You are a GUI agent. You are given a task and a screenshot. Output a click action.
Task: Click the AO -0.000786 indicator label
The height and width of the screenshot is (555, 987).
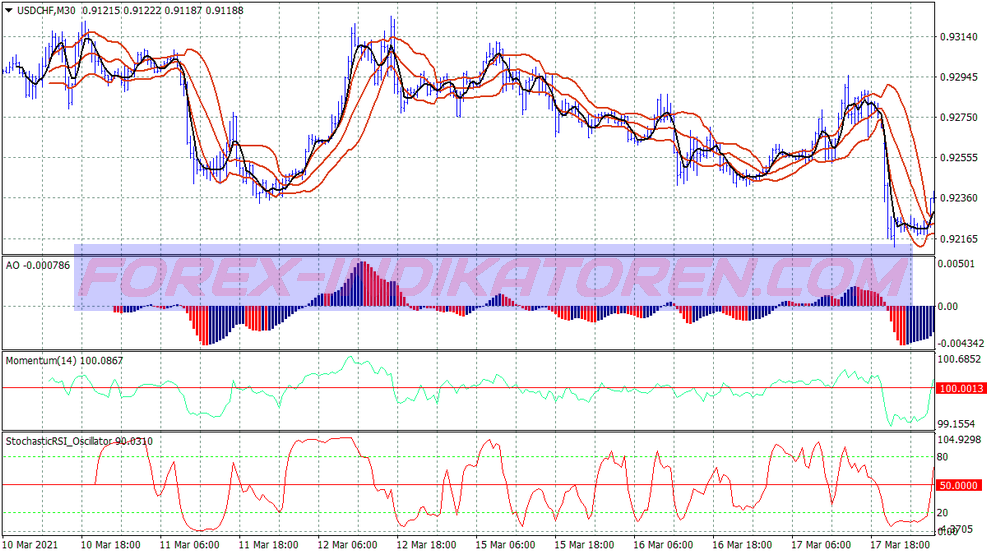(38, 266)
